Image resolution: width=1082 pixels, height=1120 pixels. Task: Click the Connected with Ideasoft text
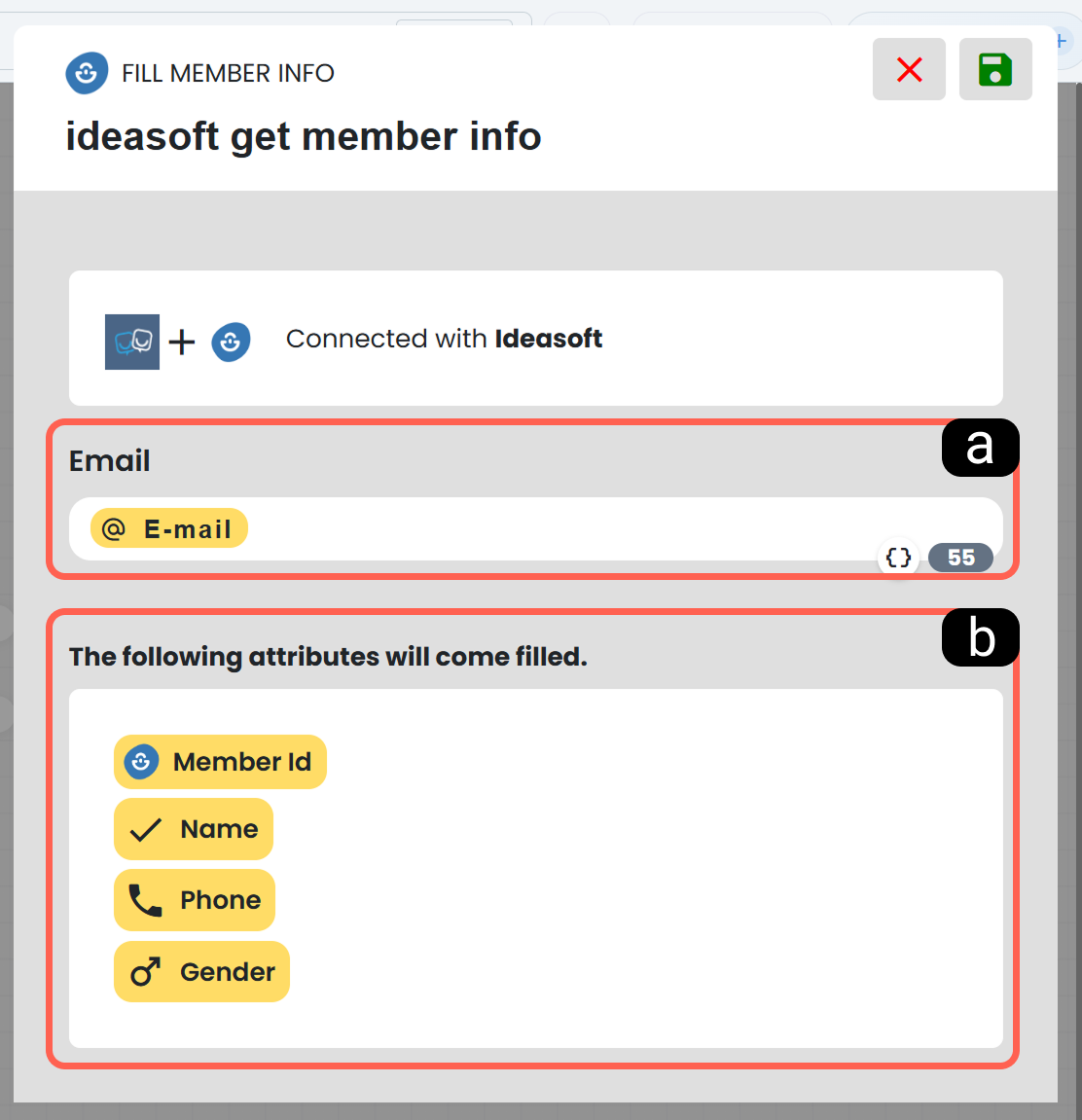[x=445, y=339]
